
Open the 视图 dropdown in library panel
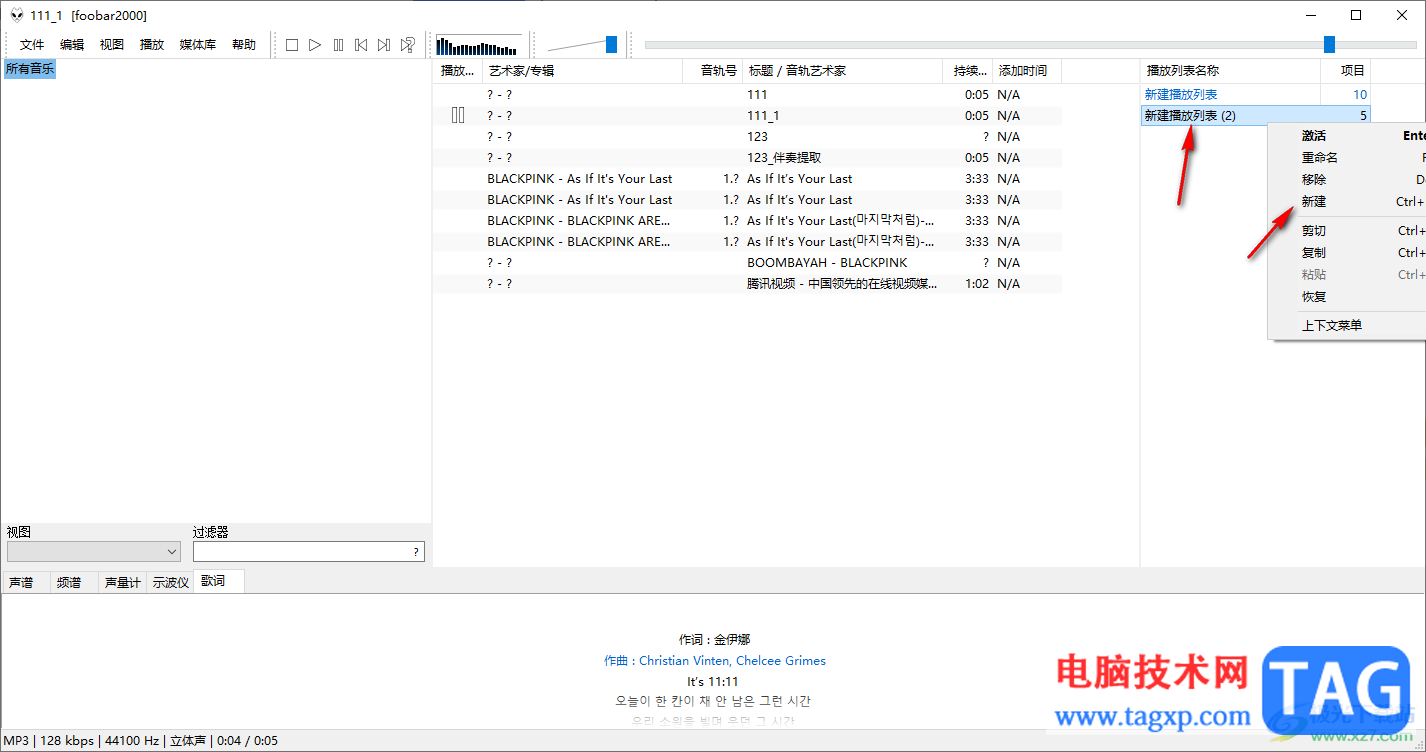pyautogui.click(x=94, y=552)
